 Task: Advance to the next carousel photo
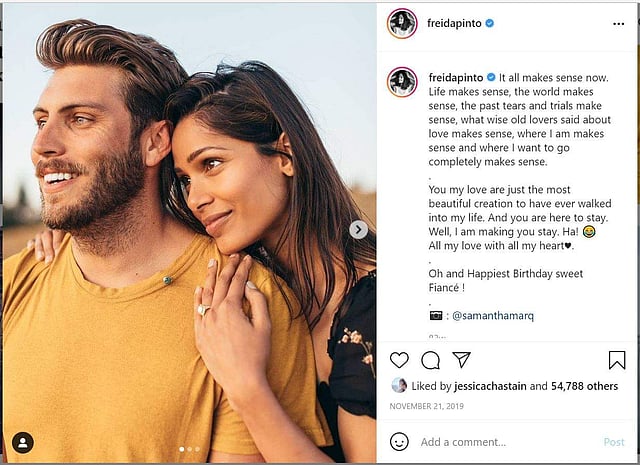[x=358, y=230]
